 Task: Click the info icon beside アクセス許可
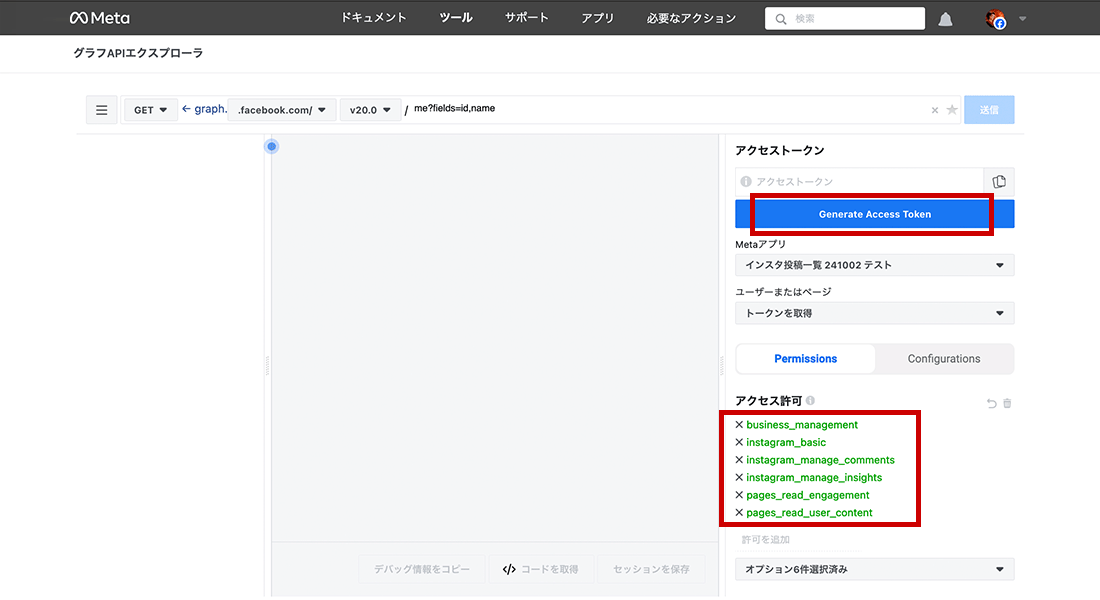(x=810, y=401)
